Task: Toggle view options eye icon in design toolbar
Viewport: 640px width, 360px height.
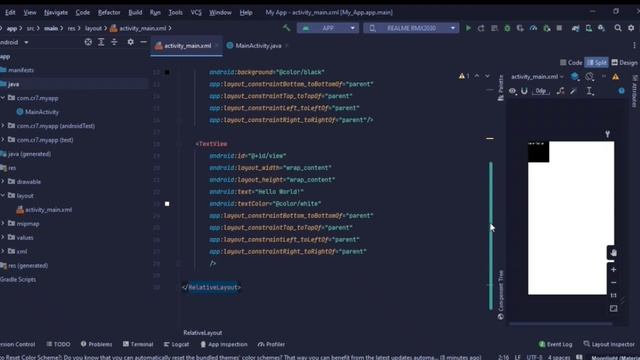Action: 513,91
